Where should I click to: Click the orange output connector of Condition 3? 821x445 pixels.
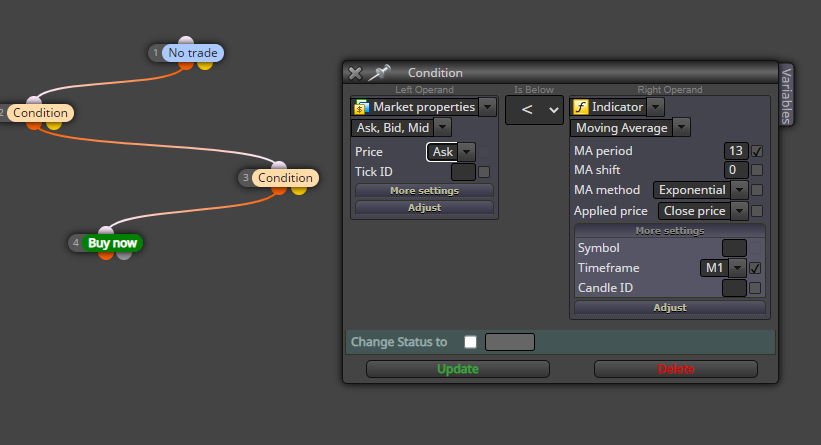click(279, 190)
